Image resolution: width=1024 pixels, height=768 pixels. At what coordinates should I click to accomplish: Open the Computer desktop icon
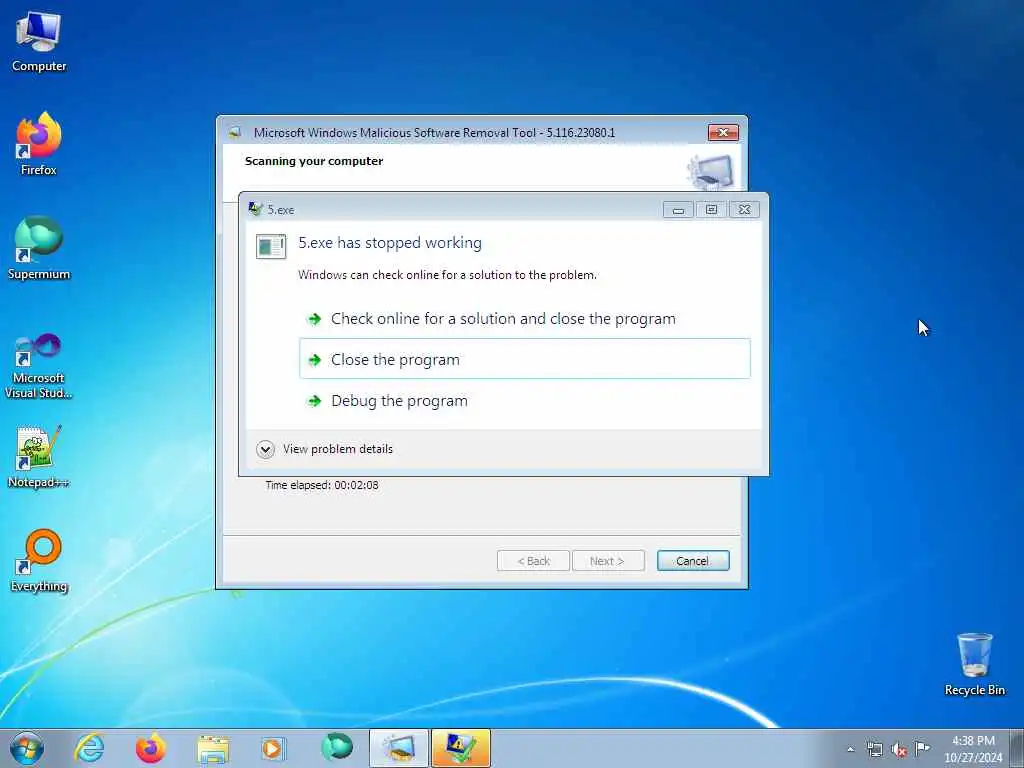point(39,42)
